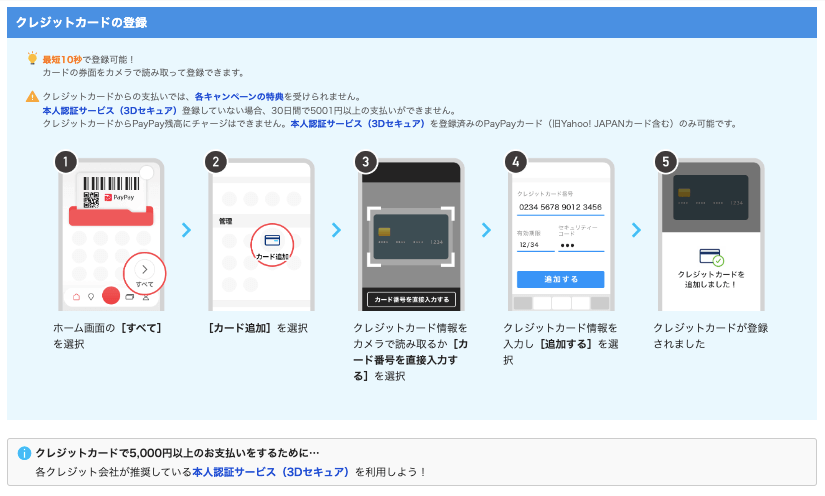Click the step 1 number badge

66,162
